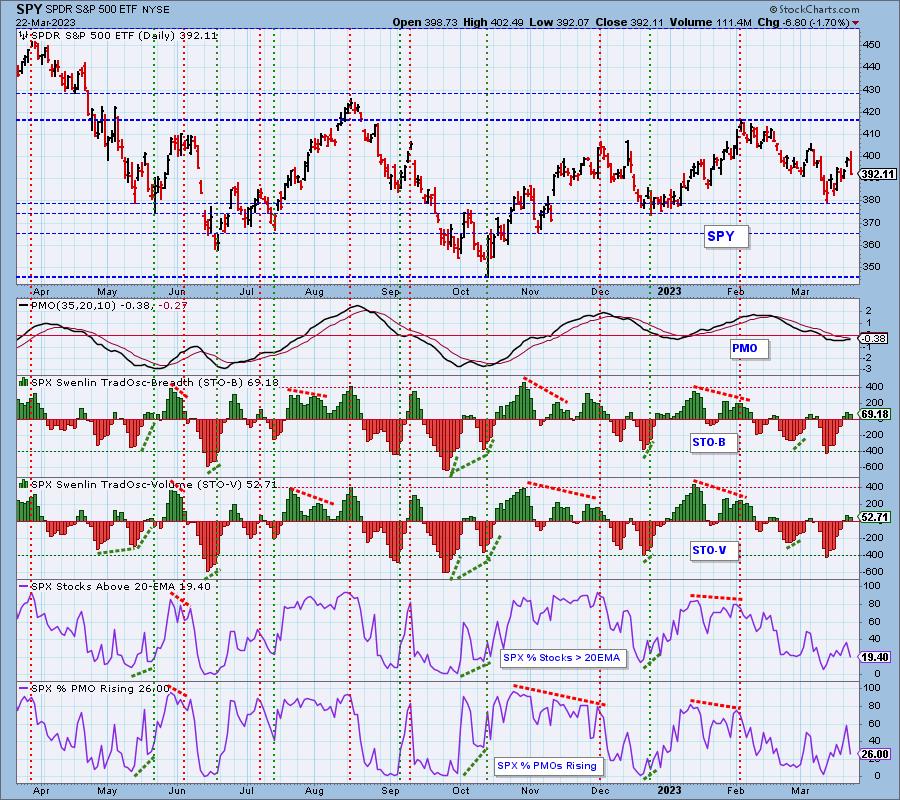The height and width of the screenshot is (800, 900).
Task: Click the 350 price axis label
Action: [x=871, y=267]
